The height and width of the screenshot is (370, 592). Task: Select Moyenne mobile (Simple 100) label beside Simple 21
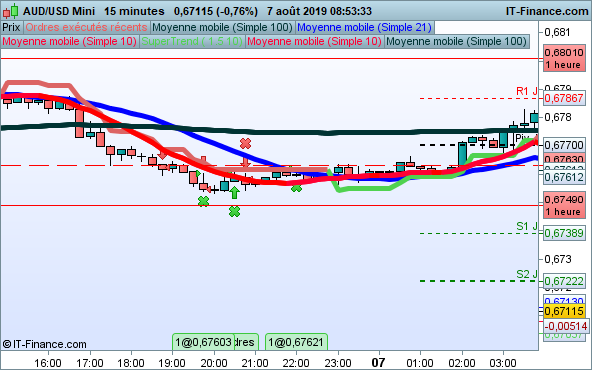pos(222,28)
